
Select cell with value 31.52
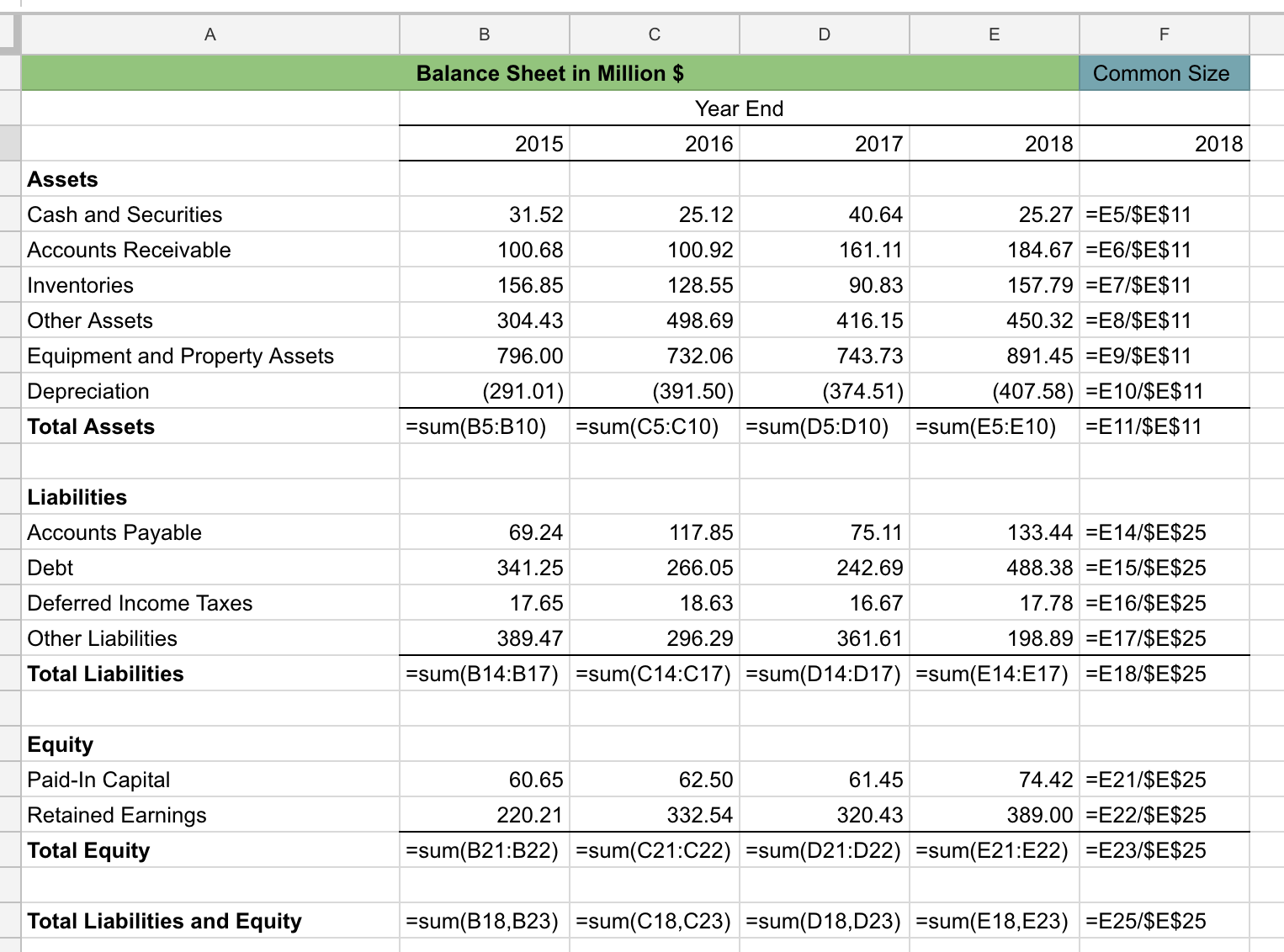[485, 214]
